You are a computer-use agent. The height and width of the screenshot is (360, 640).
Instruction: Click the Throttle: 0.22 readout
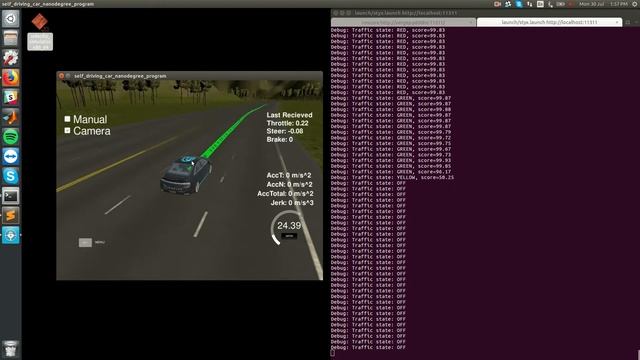(287, 123)
